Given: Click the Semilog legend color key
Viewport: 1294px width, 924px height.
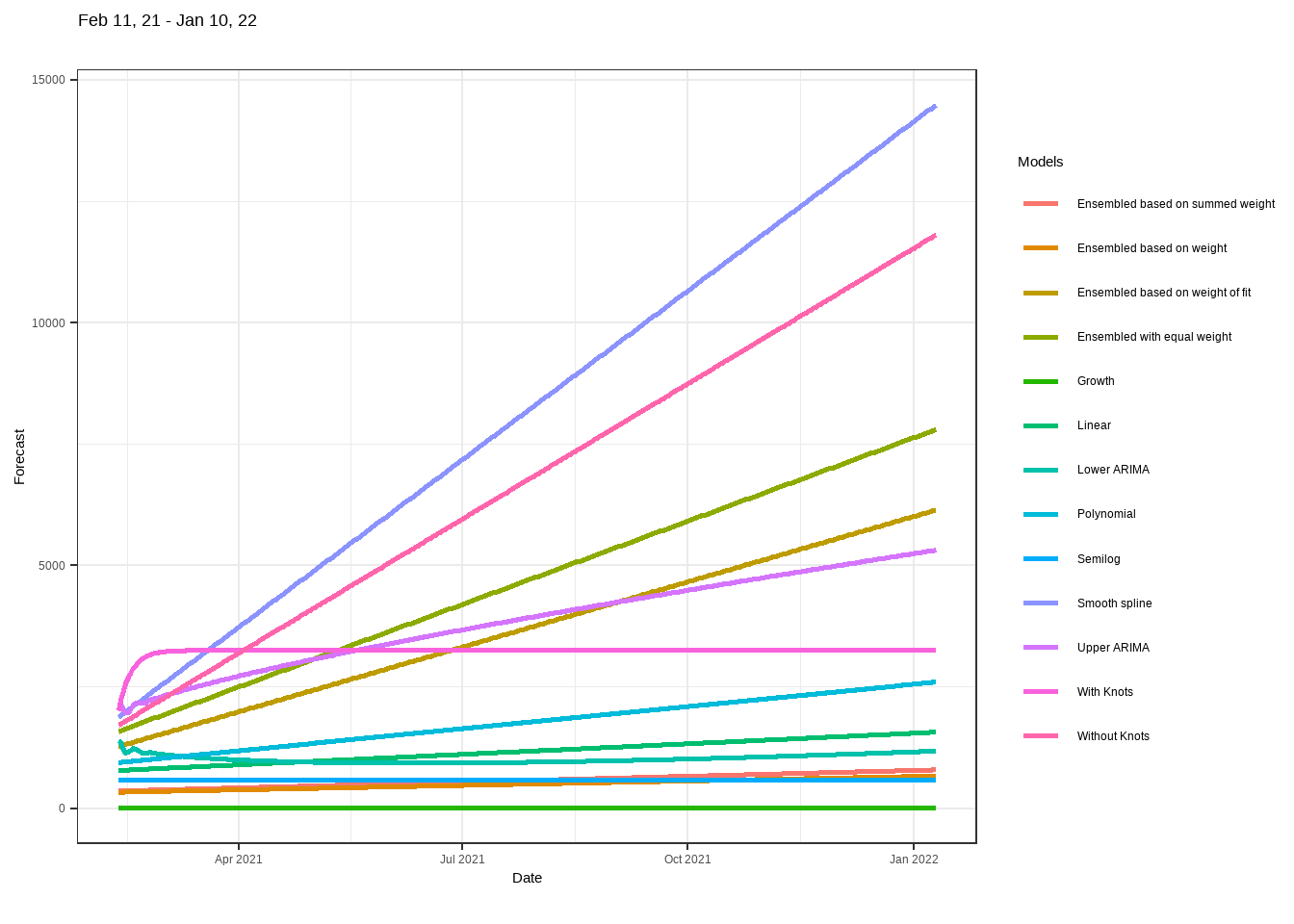Looking at the screenshot, I should click(1040, 559).
